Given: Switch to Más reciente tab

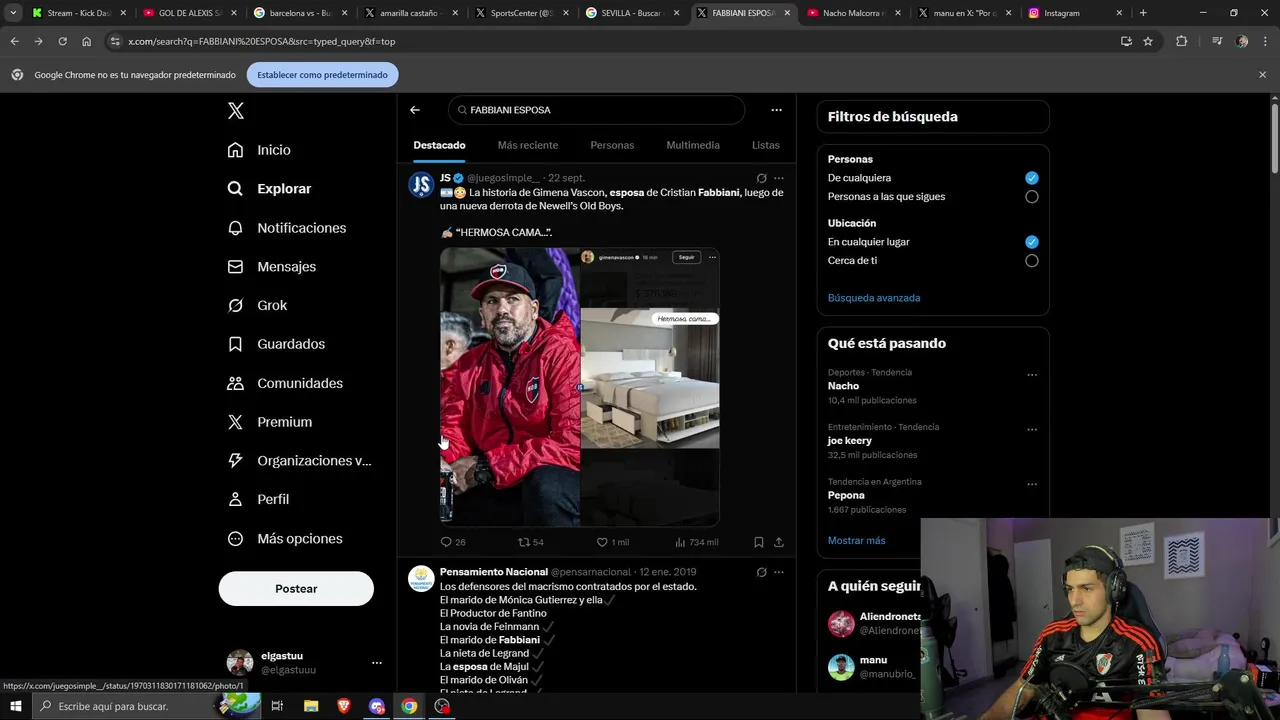Looking at the screenshot, I should click(x=528, y=145).
